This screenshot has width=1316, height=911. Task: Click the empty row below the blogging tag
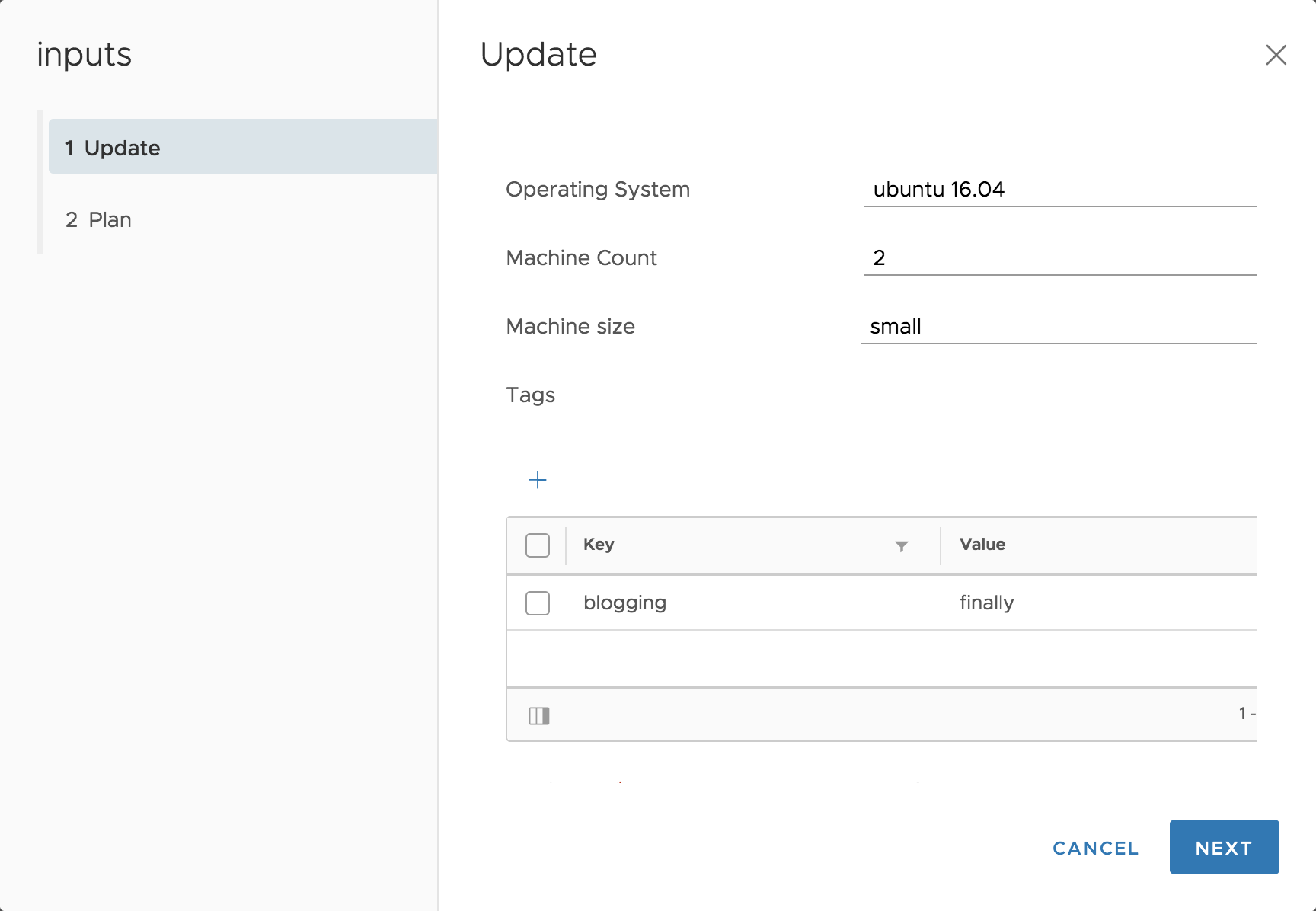(876, 657)
